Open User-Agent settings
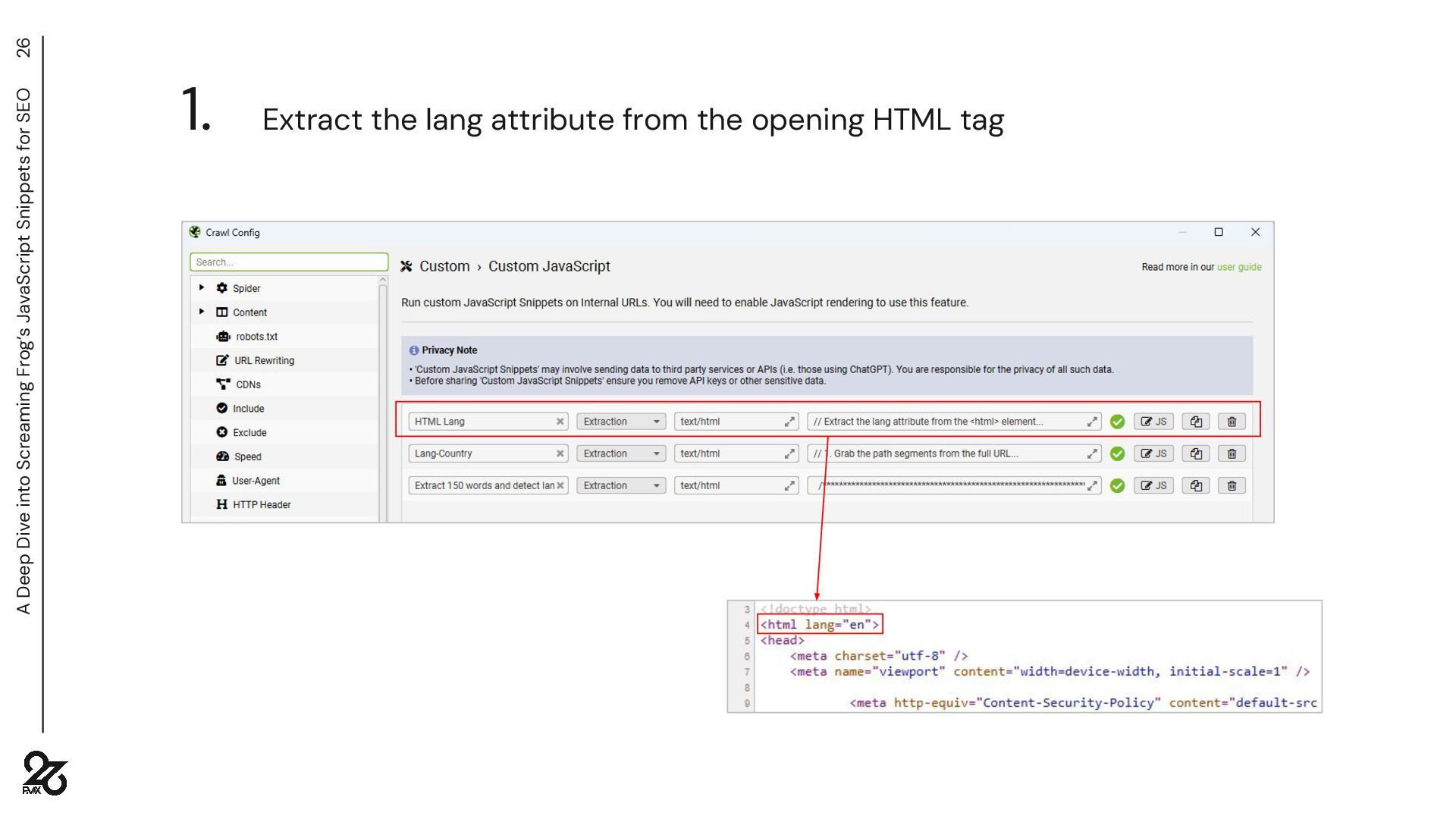1456x819 pixels. (x=256, y=481)
